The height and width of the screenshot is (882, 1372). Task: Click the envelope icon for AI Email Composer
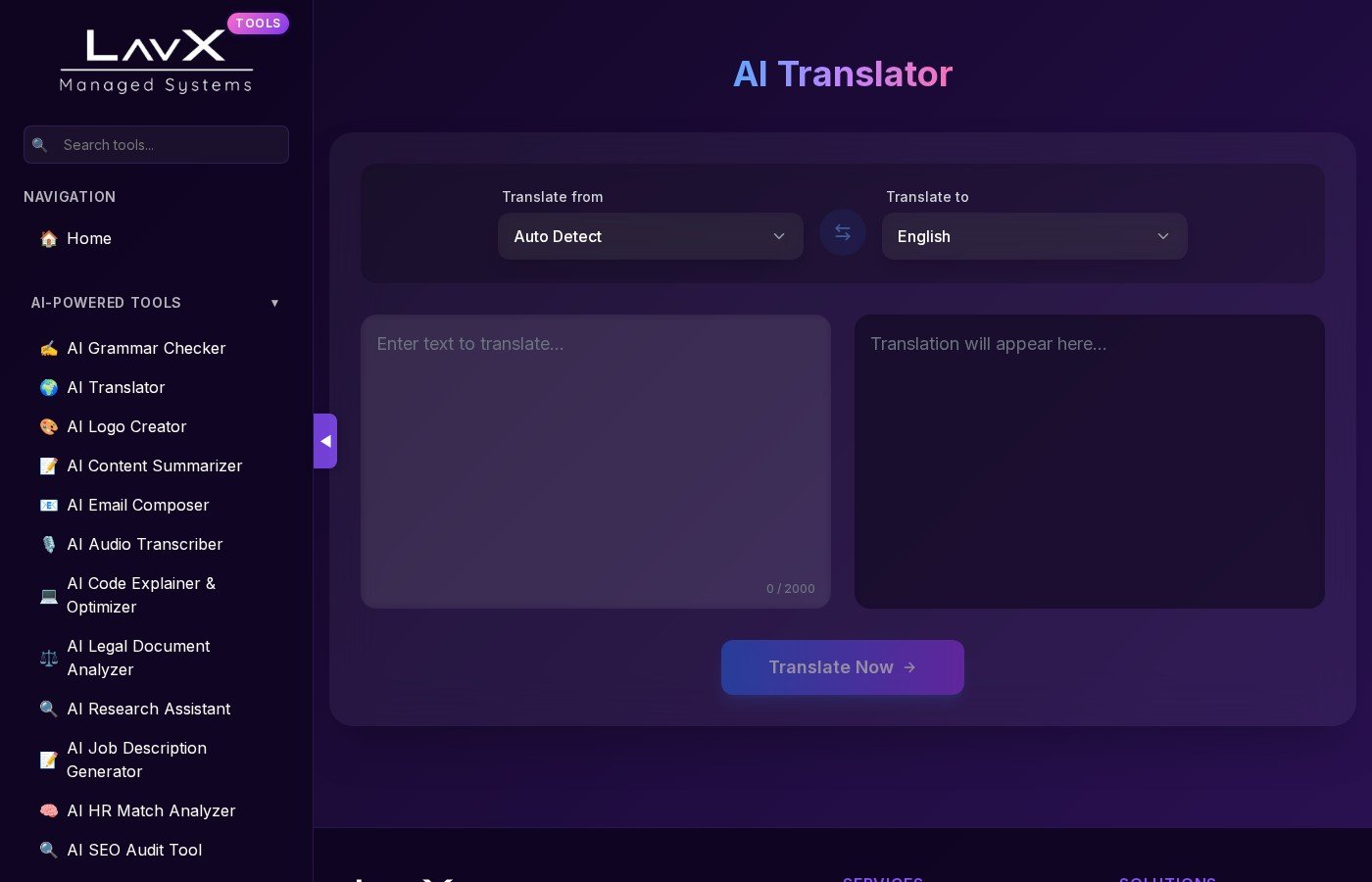click(x=49, y=506)
